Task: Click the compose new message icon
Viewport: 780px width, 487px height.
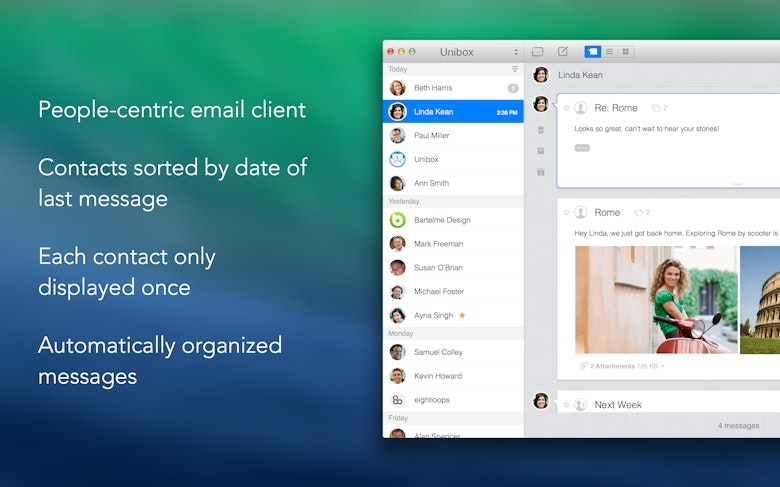Action: click(x=563, y=51)
